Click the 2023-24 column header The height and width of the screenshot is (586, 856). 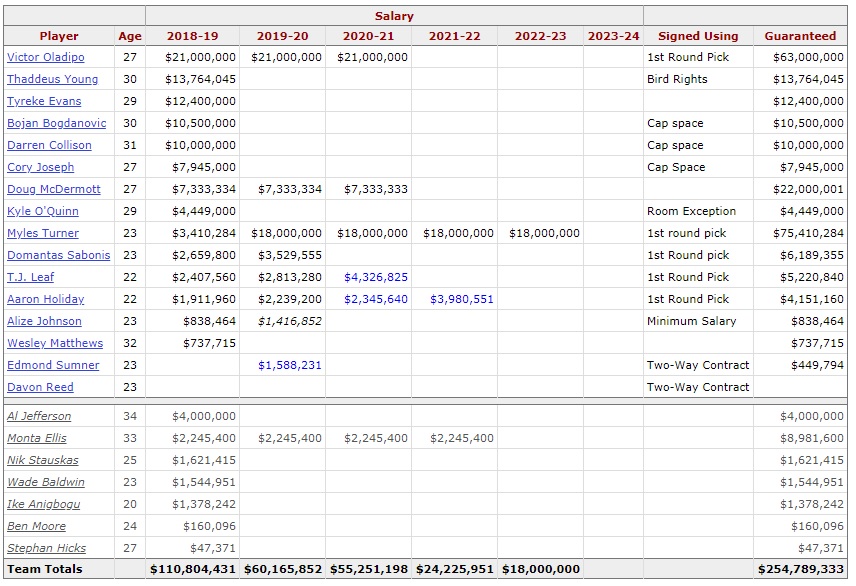click(x=613, y=36)
